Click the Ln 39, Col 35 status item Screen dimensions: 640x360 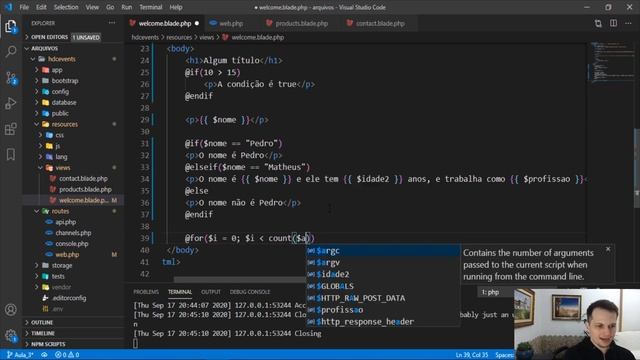[471, 355]
